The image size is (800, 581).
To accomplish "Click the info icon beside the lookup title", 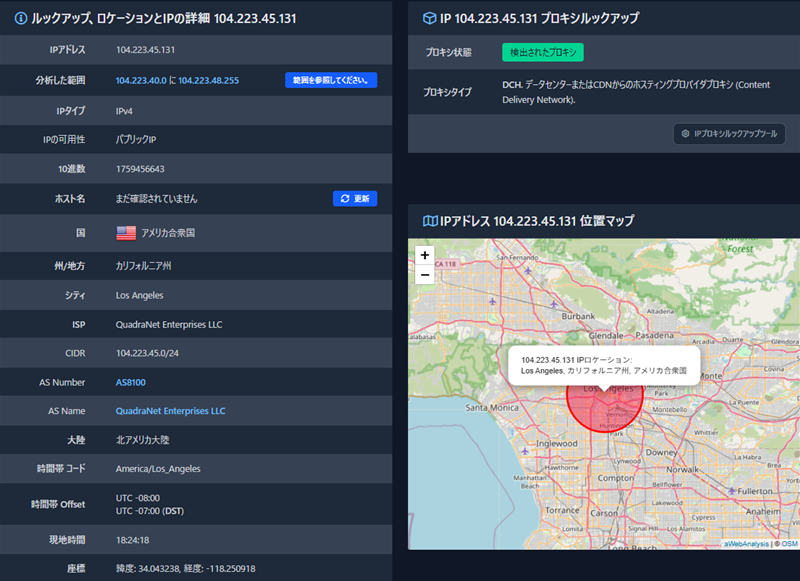I will 21,19.
